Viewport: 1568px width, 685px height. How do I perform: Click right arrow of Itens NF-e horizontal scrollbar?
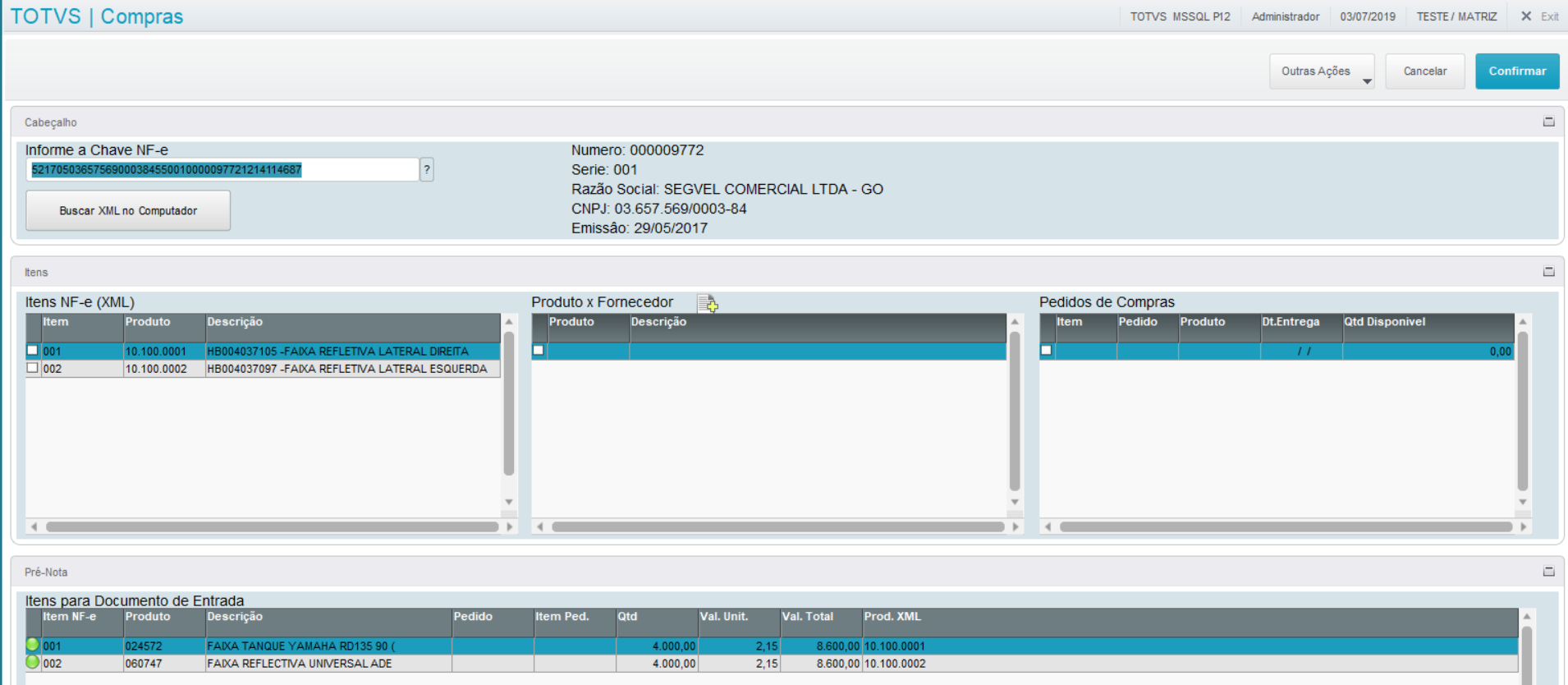pyautogui.click(x=510, y=526)
